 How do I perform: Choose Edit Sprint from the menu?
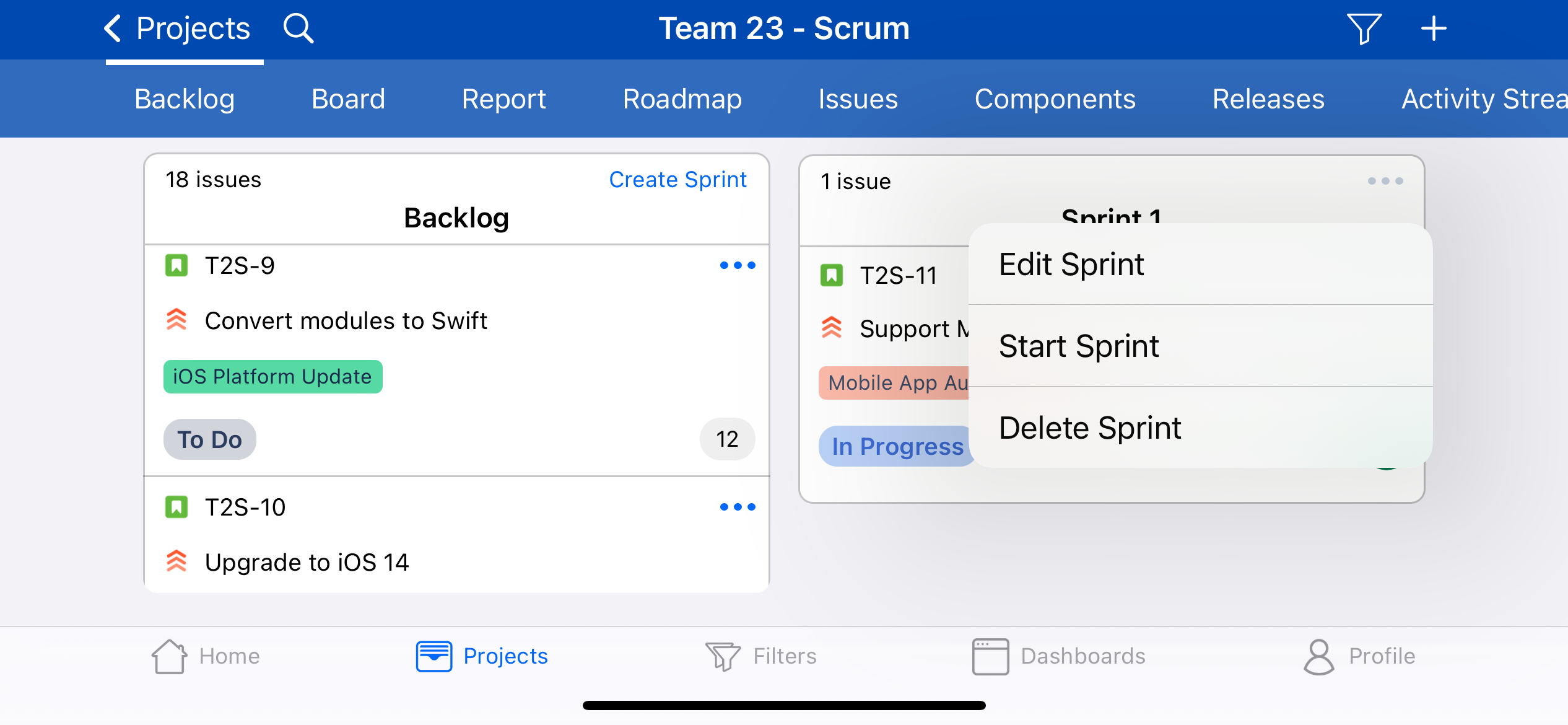point(1071,265)
